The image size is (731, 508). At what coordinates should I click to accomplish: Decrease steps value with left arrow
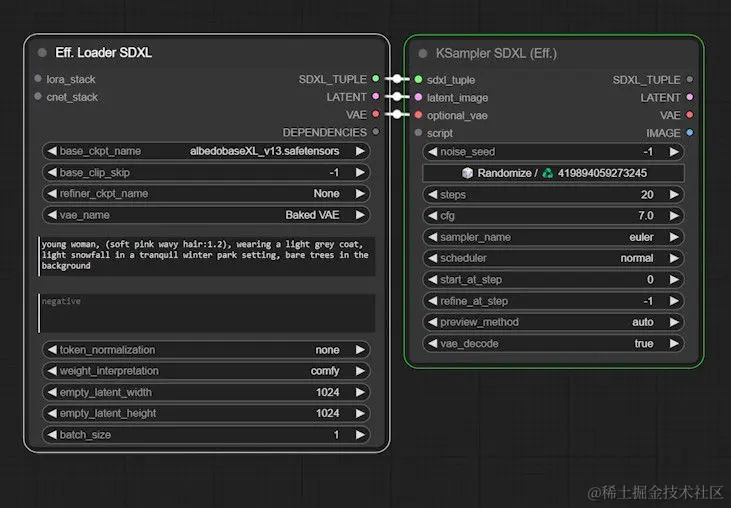tap(433, 195)
